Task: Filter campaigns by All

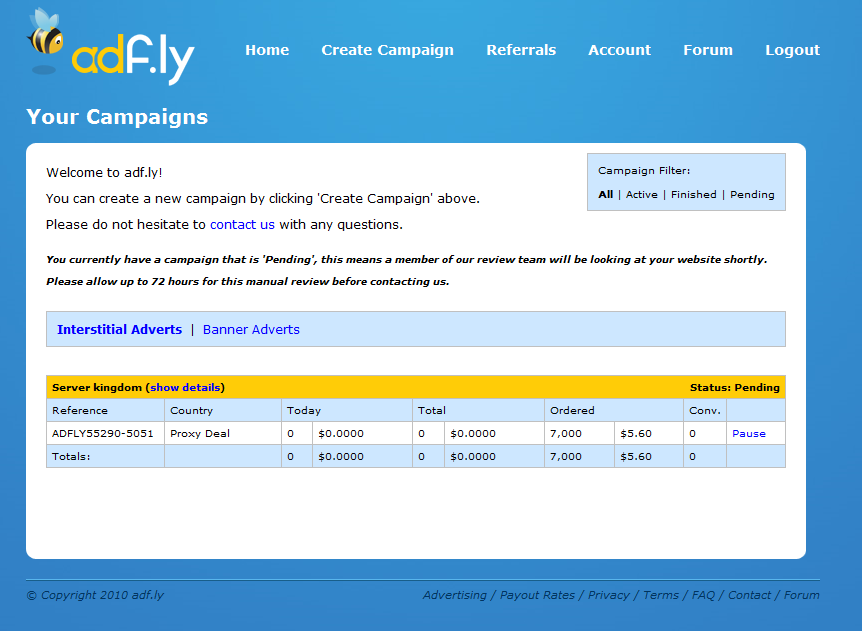Action: pyautogui.click(x=605, y=195)
